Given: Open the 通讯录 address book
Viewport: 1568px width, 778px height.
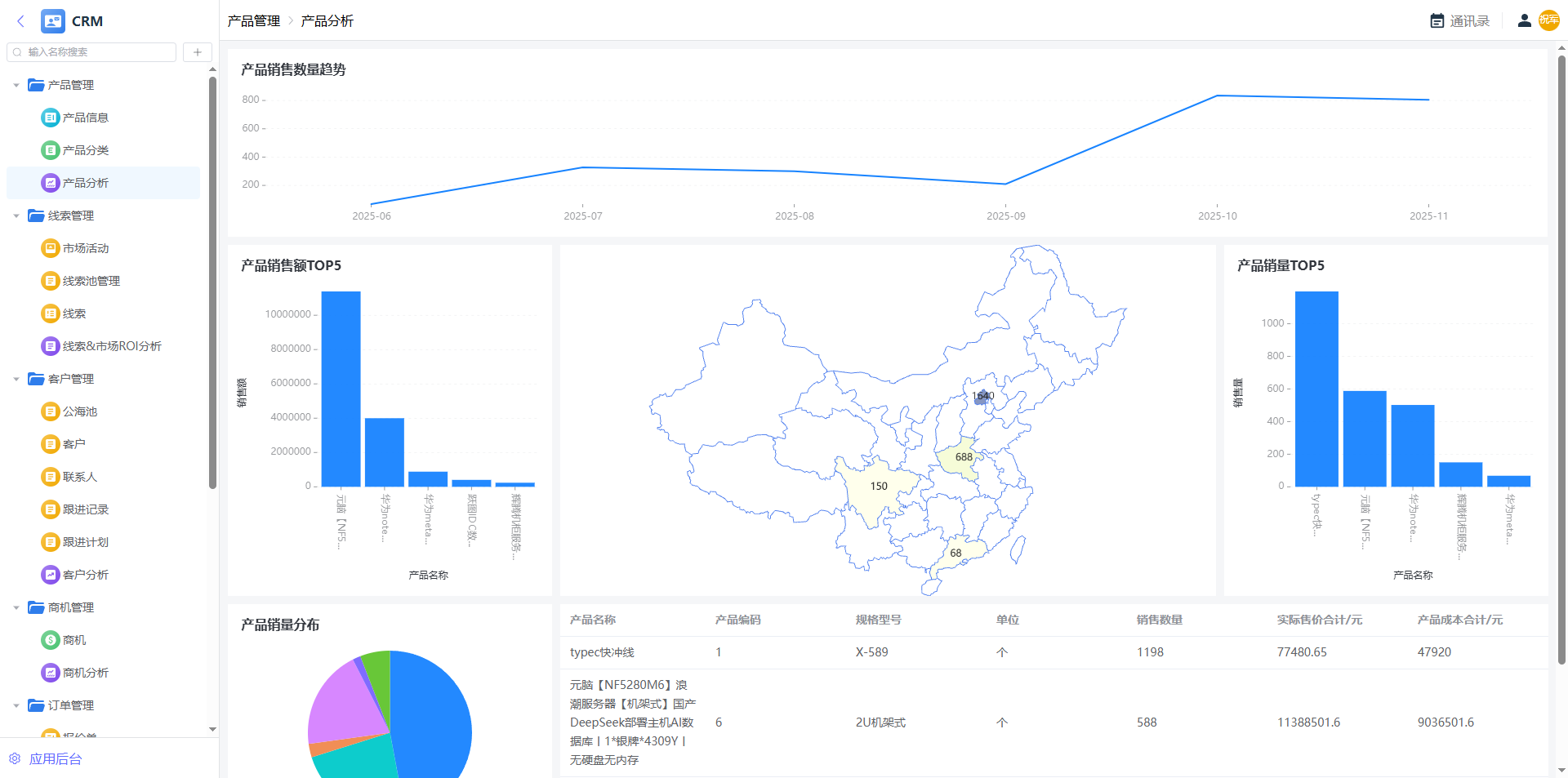Looking at the screenshot, I should (x=1460, y=21).
